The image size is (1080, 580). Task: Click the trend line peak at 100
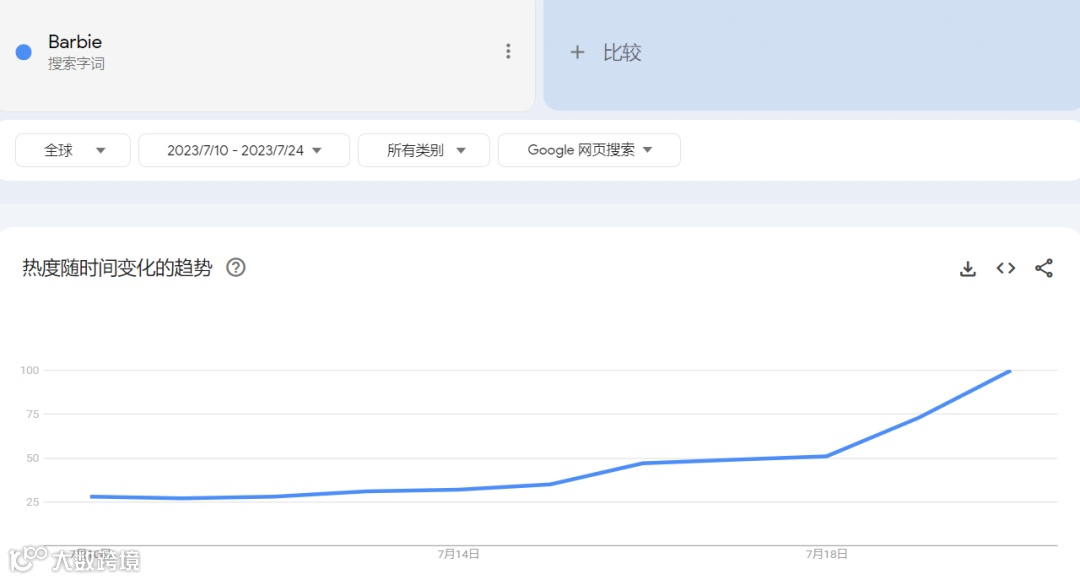point(1009,371)
